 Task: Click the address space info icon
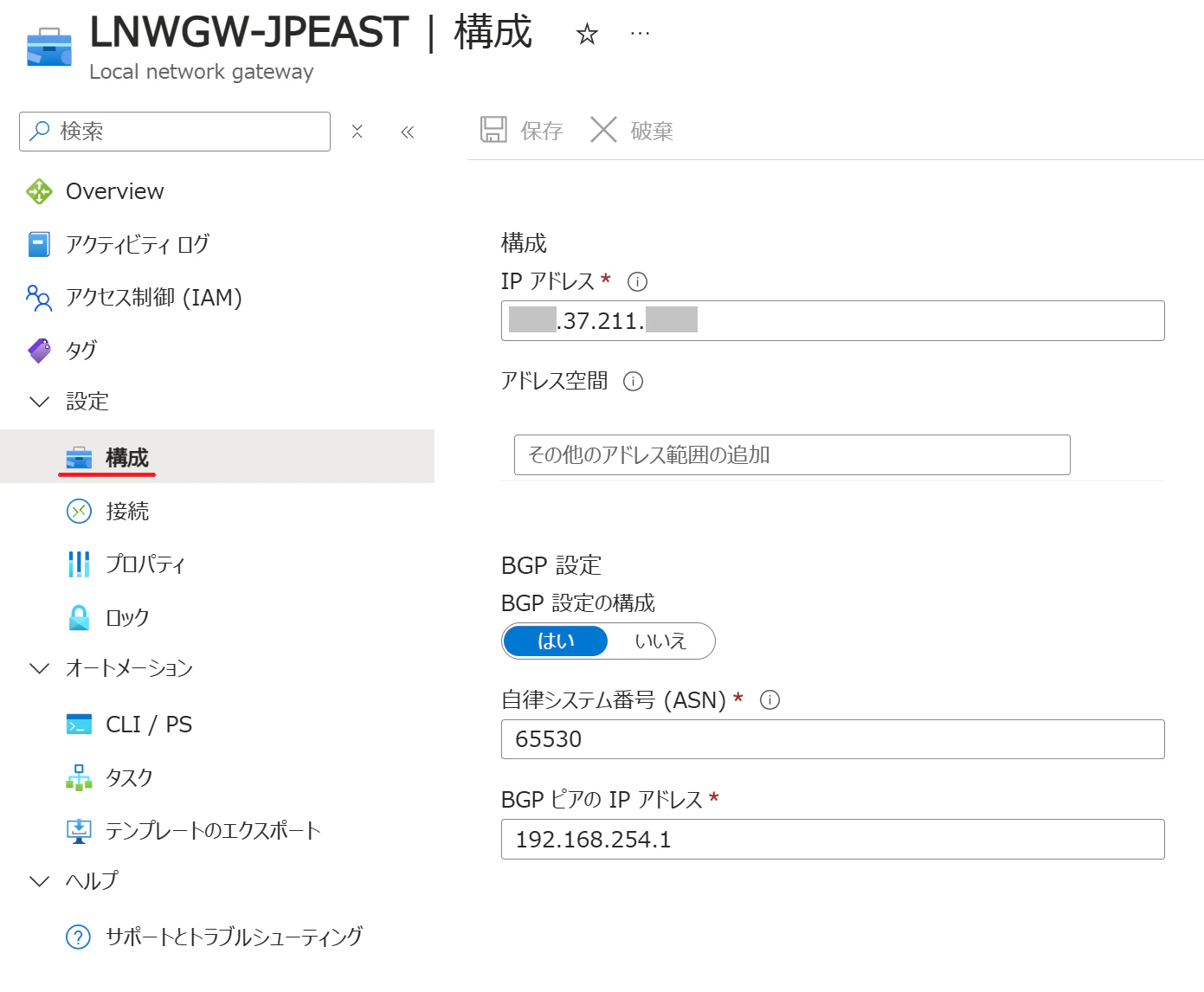pos(634,382)
